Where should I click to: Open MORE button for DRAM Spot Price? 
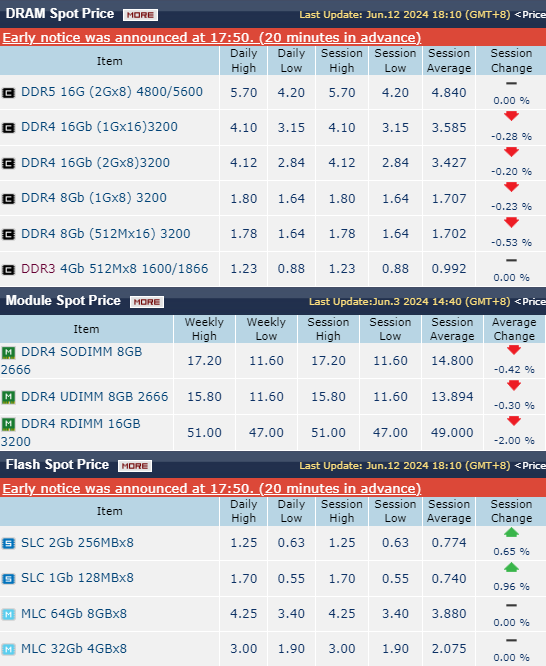(140, 15)
